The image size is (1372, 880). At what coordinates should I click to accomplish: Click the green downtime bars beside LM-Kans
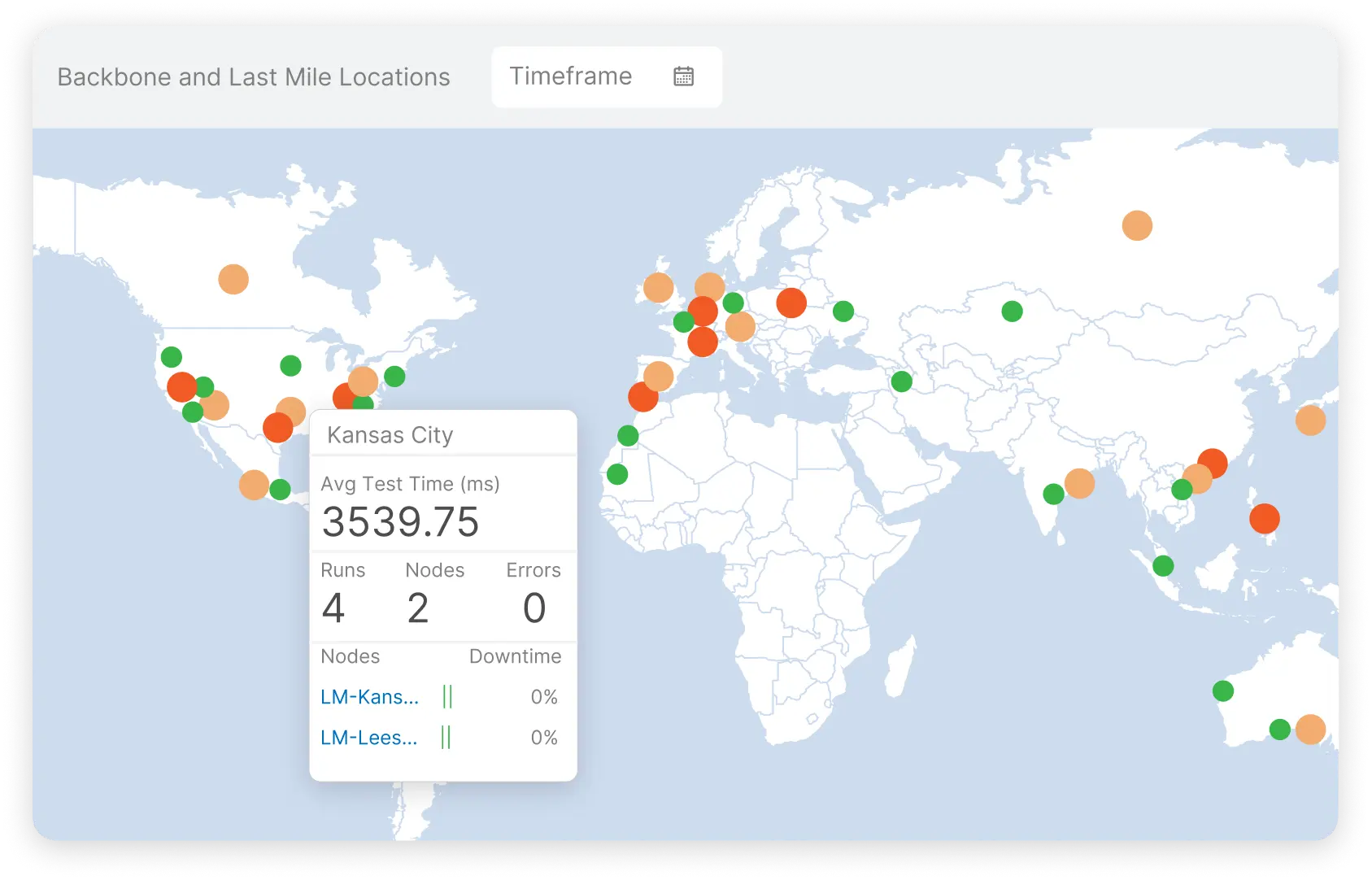point(446,696)
